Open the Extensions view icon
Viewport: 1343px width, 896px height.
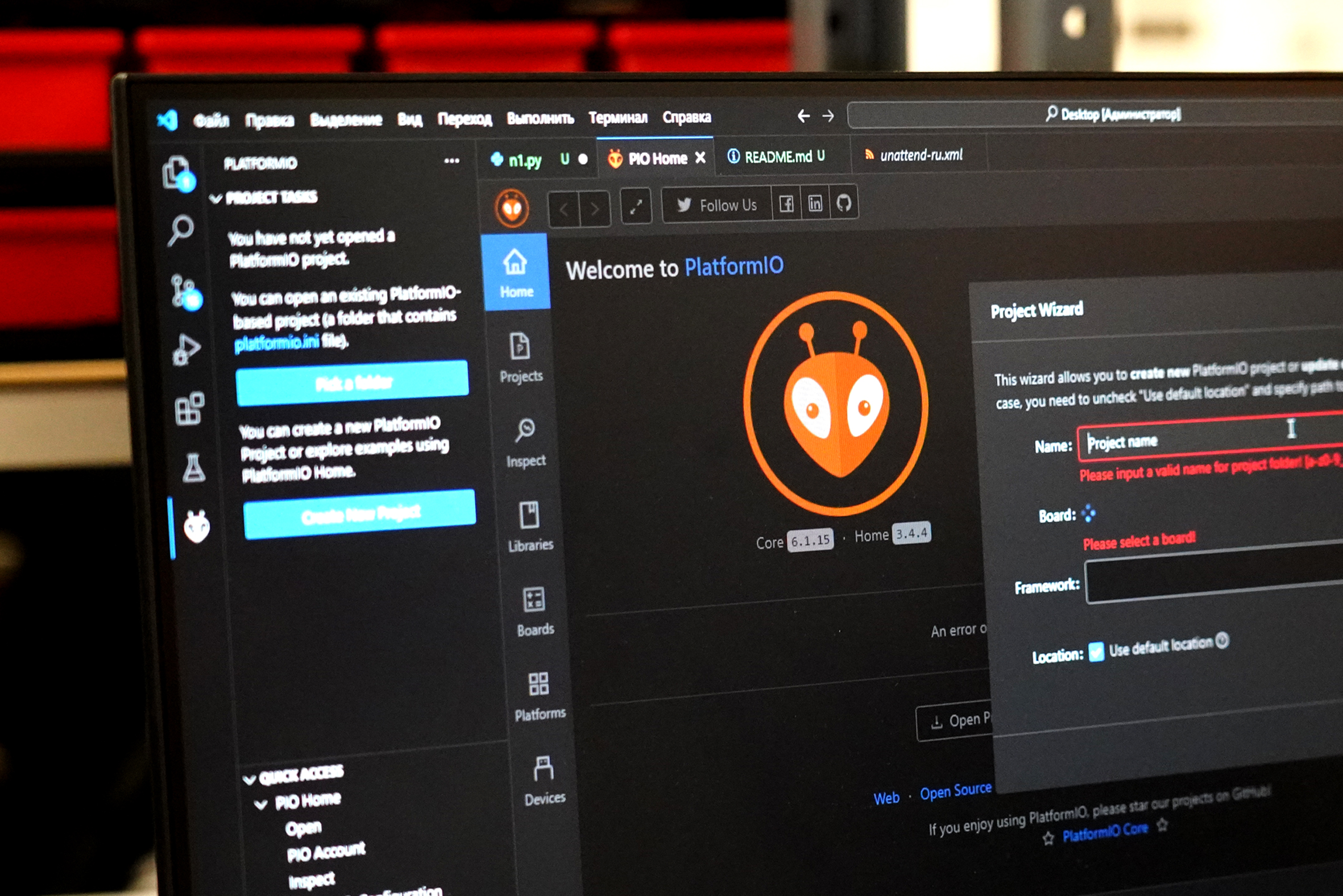click(x=189, y=409)
